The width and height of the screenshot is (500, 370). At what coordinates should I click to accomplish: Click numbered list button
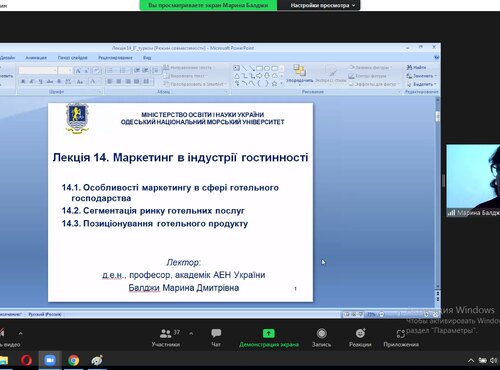coord(124,70)
